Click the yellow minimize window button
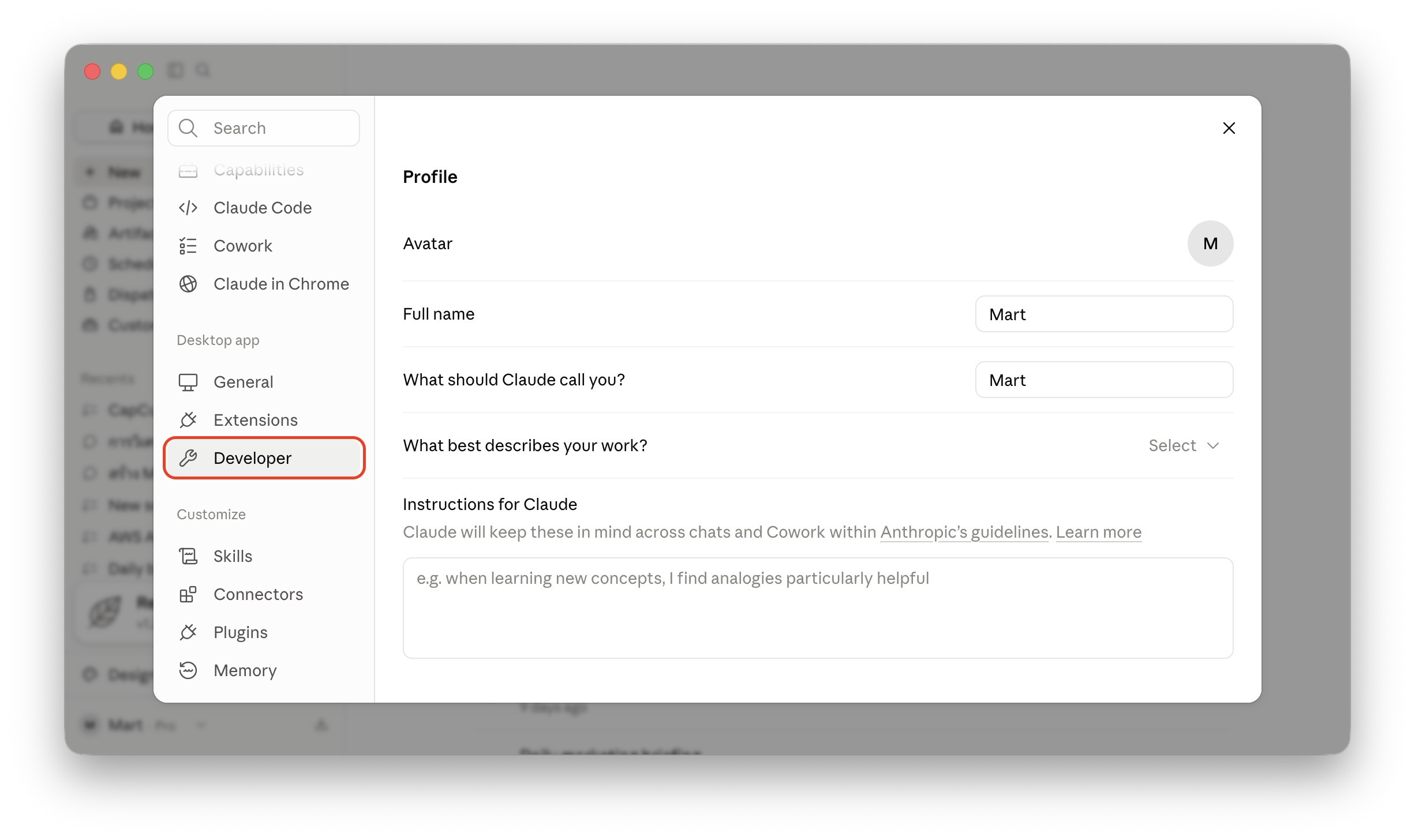Viewport: 1415px width, 840px height. tap(119, 71)
